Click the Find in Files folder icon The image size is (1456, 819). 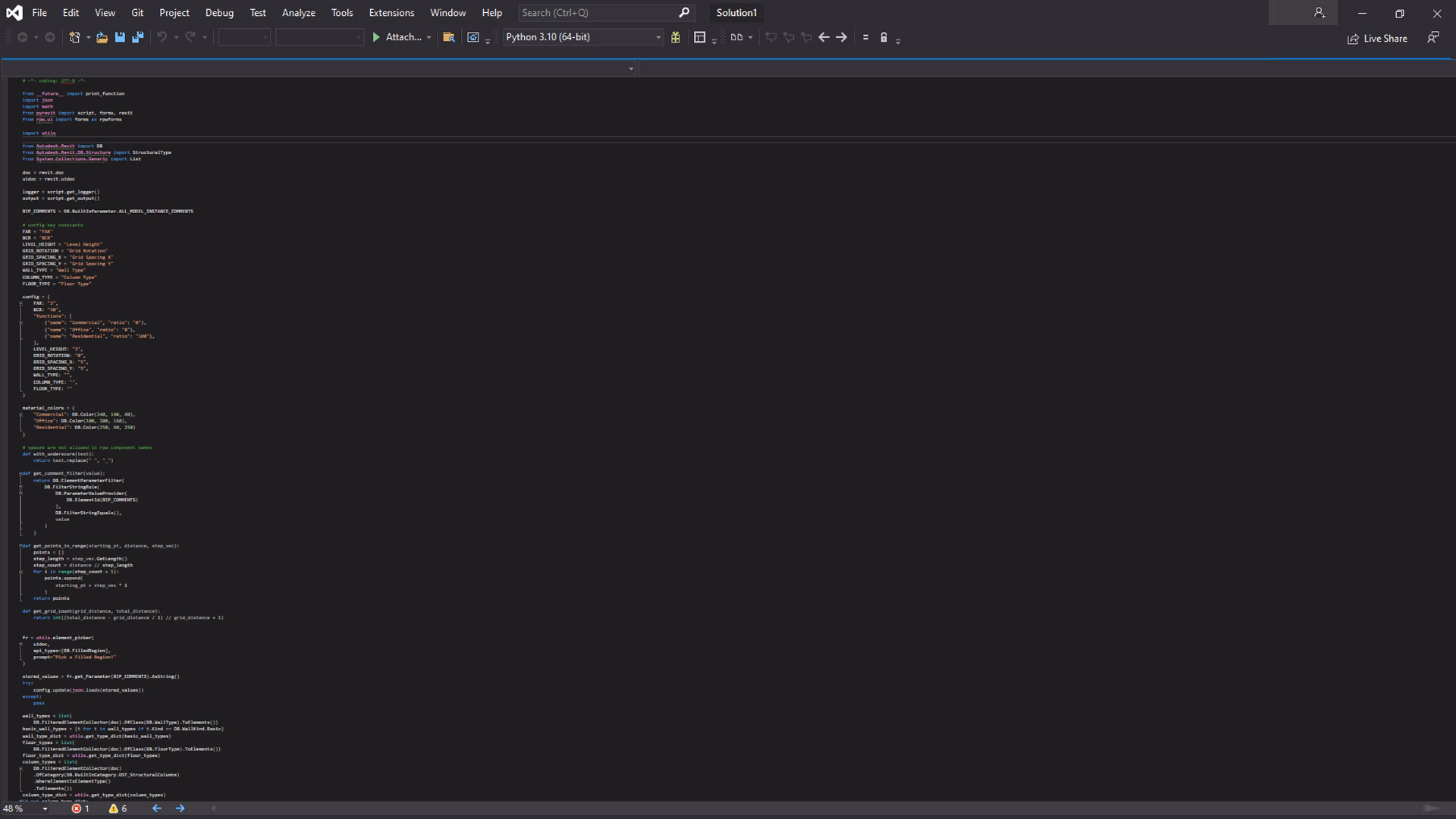449,37
